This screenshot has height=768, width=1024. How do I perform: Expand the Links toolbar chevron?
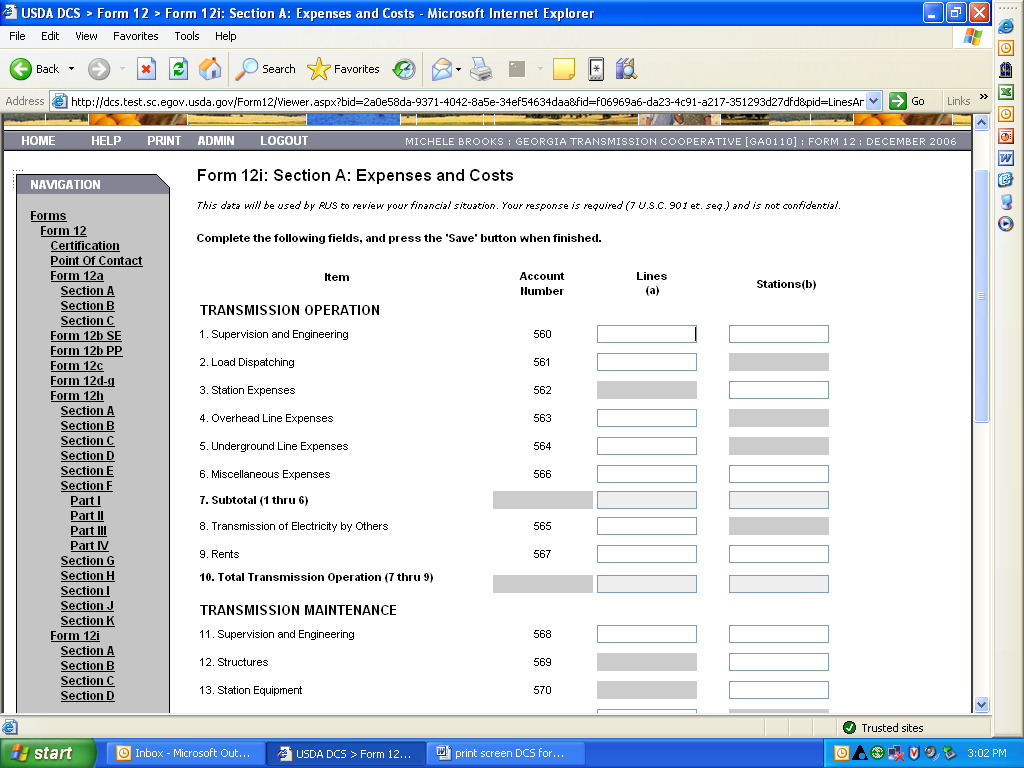point(983,98)
